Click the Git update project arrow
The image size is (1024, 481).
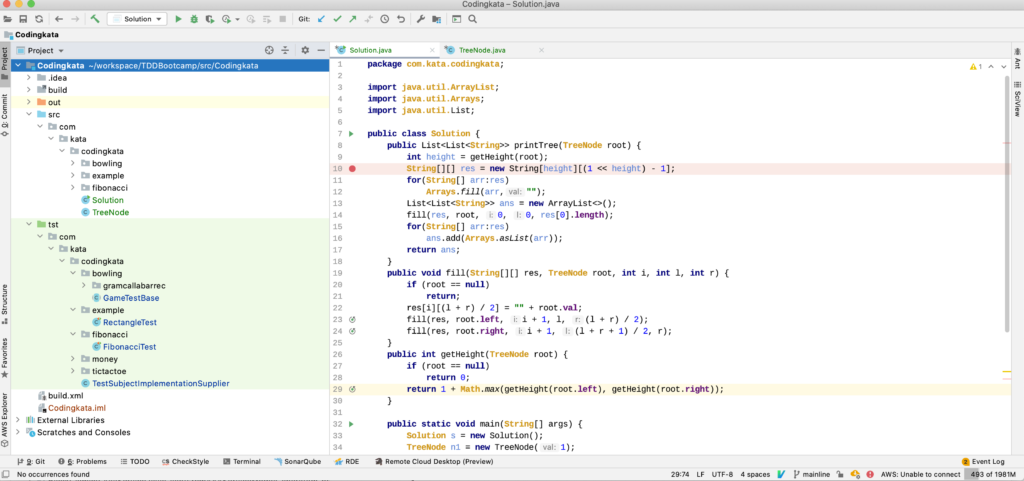click(321, 20)
